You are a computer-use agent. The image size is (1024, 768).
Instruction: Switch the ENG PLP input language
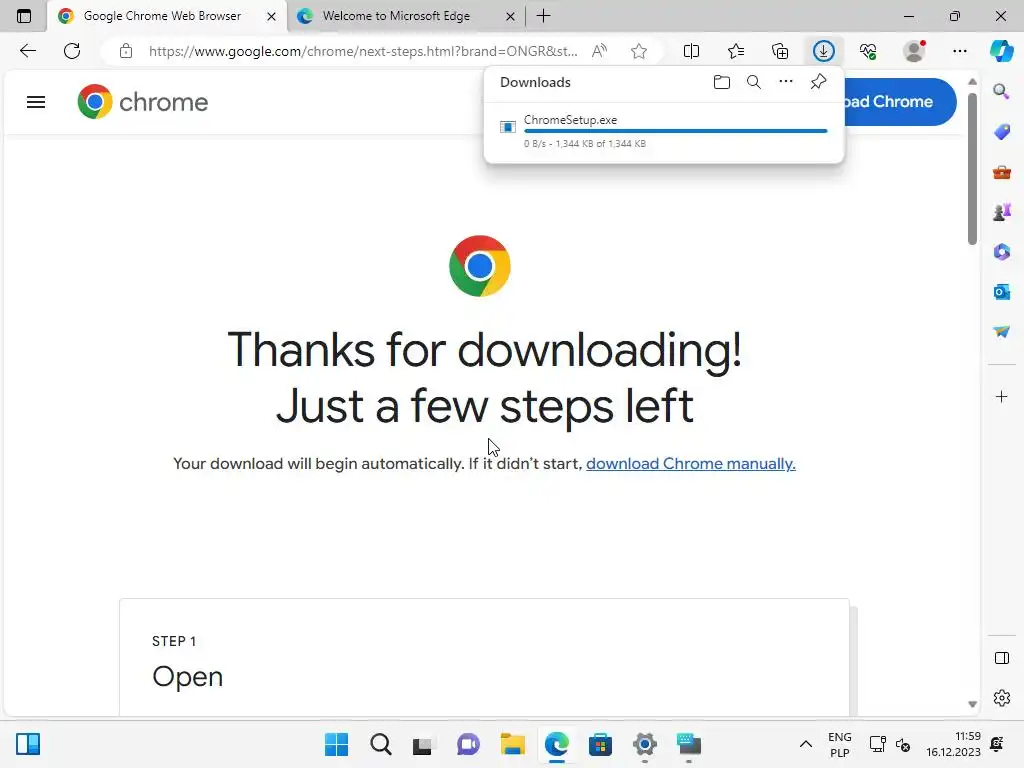pos(839,744)
